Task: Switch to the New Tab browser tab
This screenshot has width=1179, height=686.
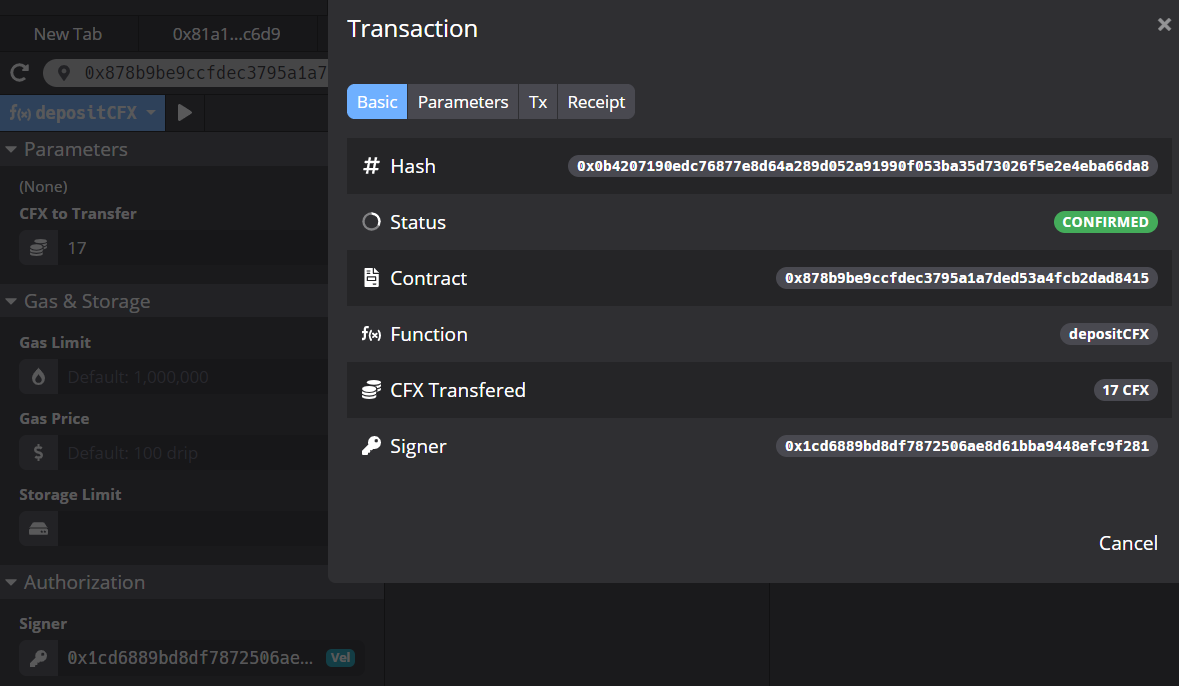Action: pyautogui.click(x=68, y=34)
